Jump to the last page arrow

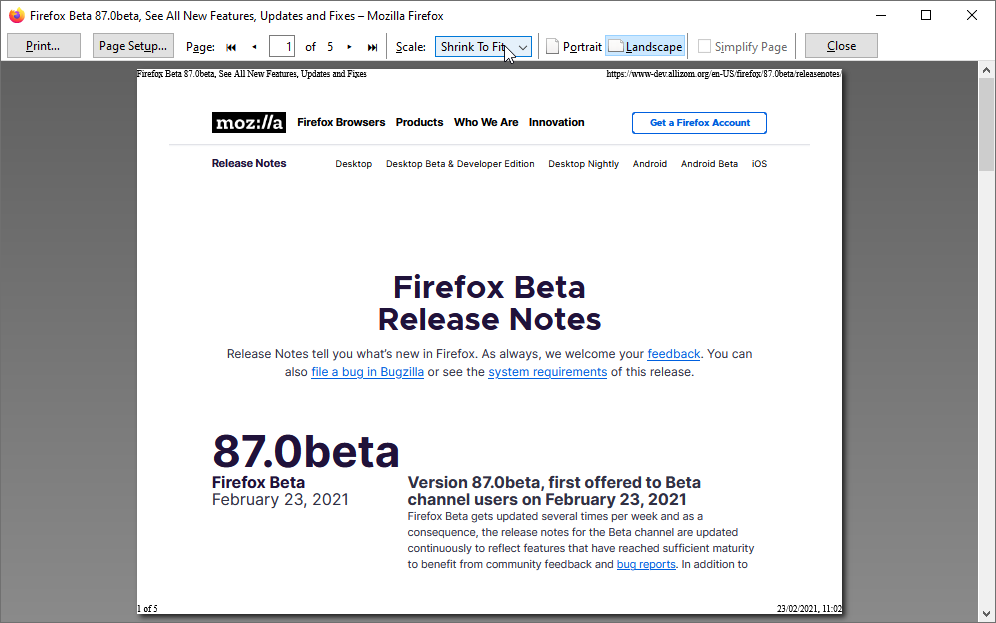pos(372,47)
